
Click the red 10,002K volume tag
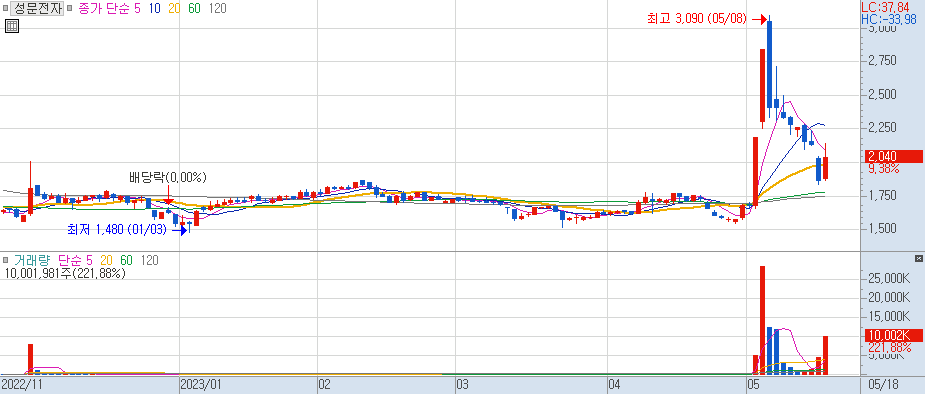[893, 336]
